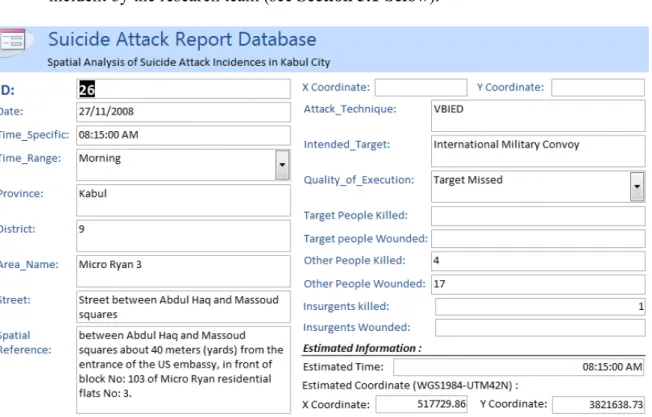Click the Insurgents Wounded label
The width and height of the screenshot is (652, 417).
[356, 328]
